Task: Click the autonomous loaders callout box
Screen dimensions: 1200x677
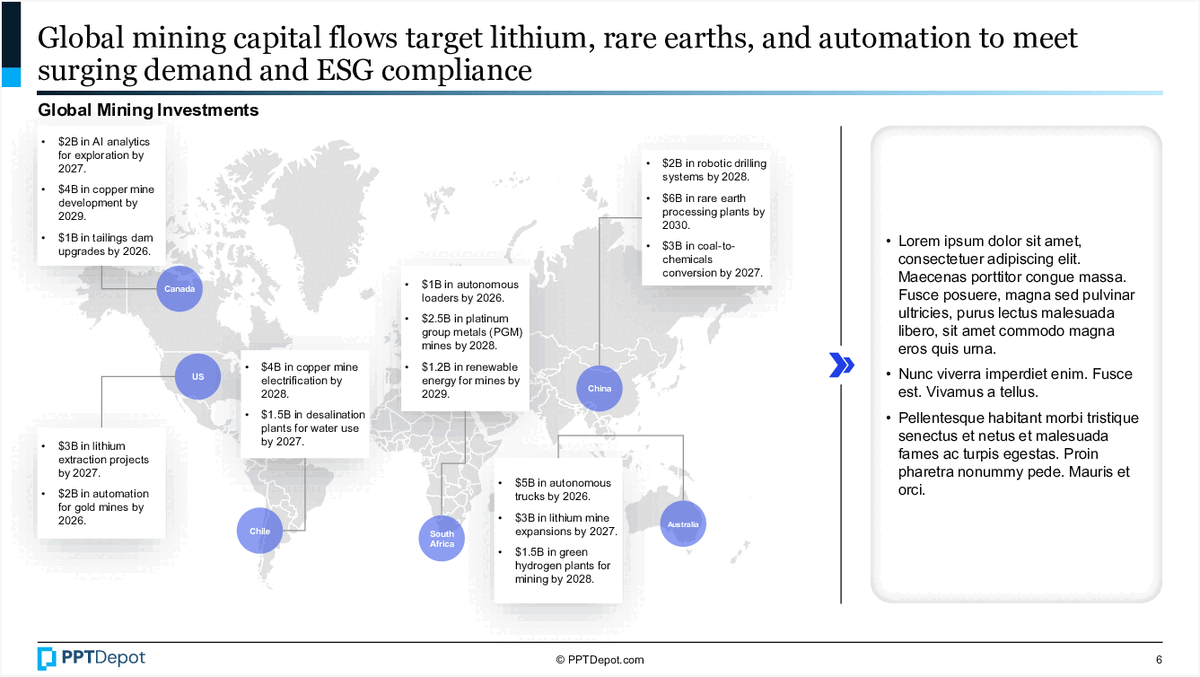Action: point(464,339)
